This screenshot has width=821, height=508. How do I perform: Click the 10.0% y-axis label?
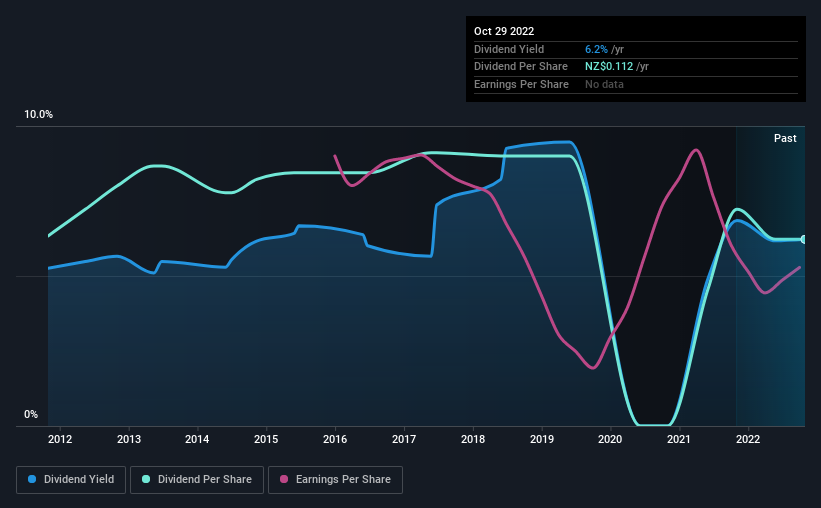pyautogui.click(x=39, y=114)
